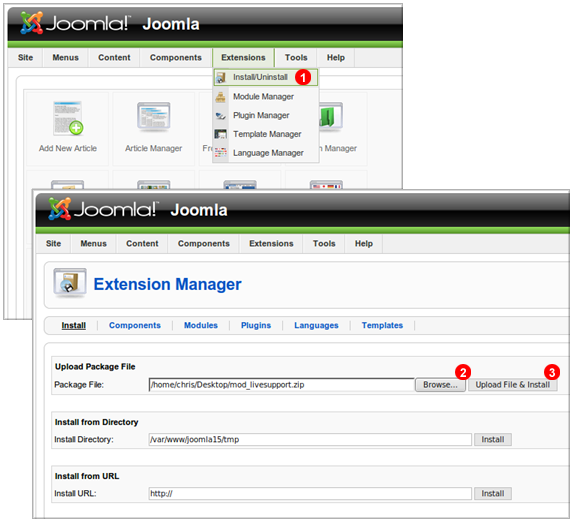Image resolution: width=575 pixels, height=524 pixels.
Task: Click the Add New Article icon
Action: tap(68, 118)
